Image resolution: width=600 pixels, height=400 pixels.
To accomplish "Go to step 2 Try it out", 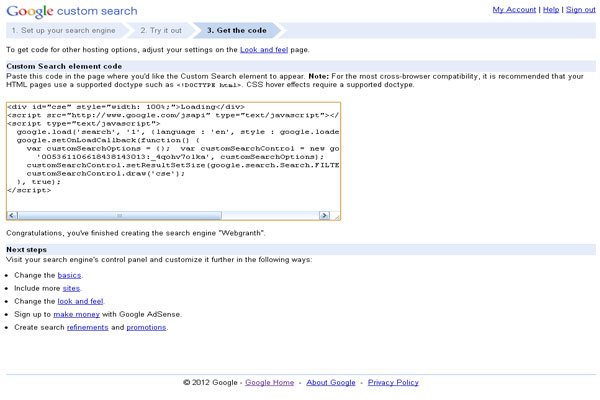I will click(x=161, y=30).
